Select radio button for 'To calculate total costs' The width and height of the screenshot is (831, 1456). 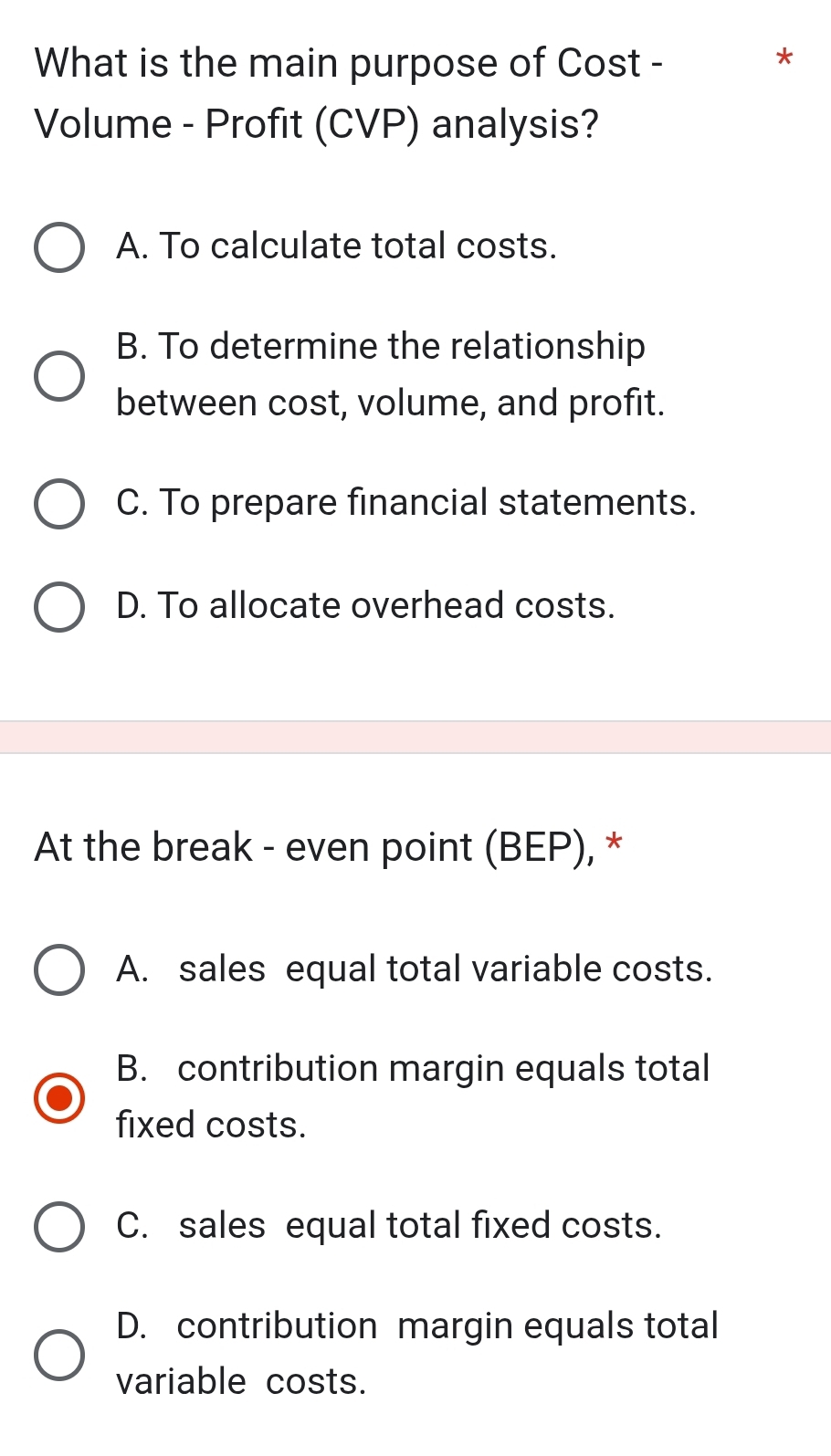tap(59, 247)
